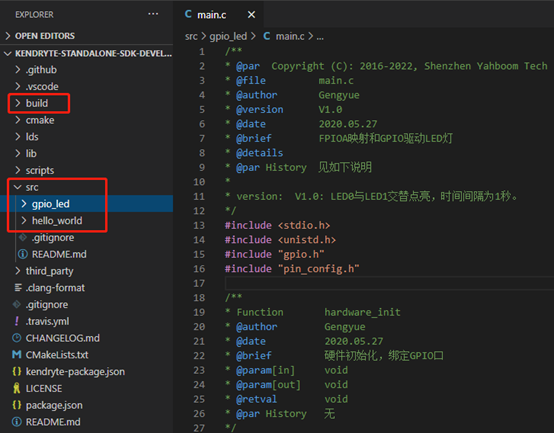Click the git icon beside src .gitignore
Image resolution: width=554 pixels, height=433 pixels.
(x=23, y=237)
